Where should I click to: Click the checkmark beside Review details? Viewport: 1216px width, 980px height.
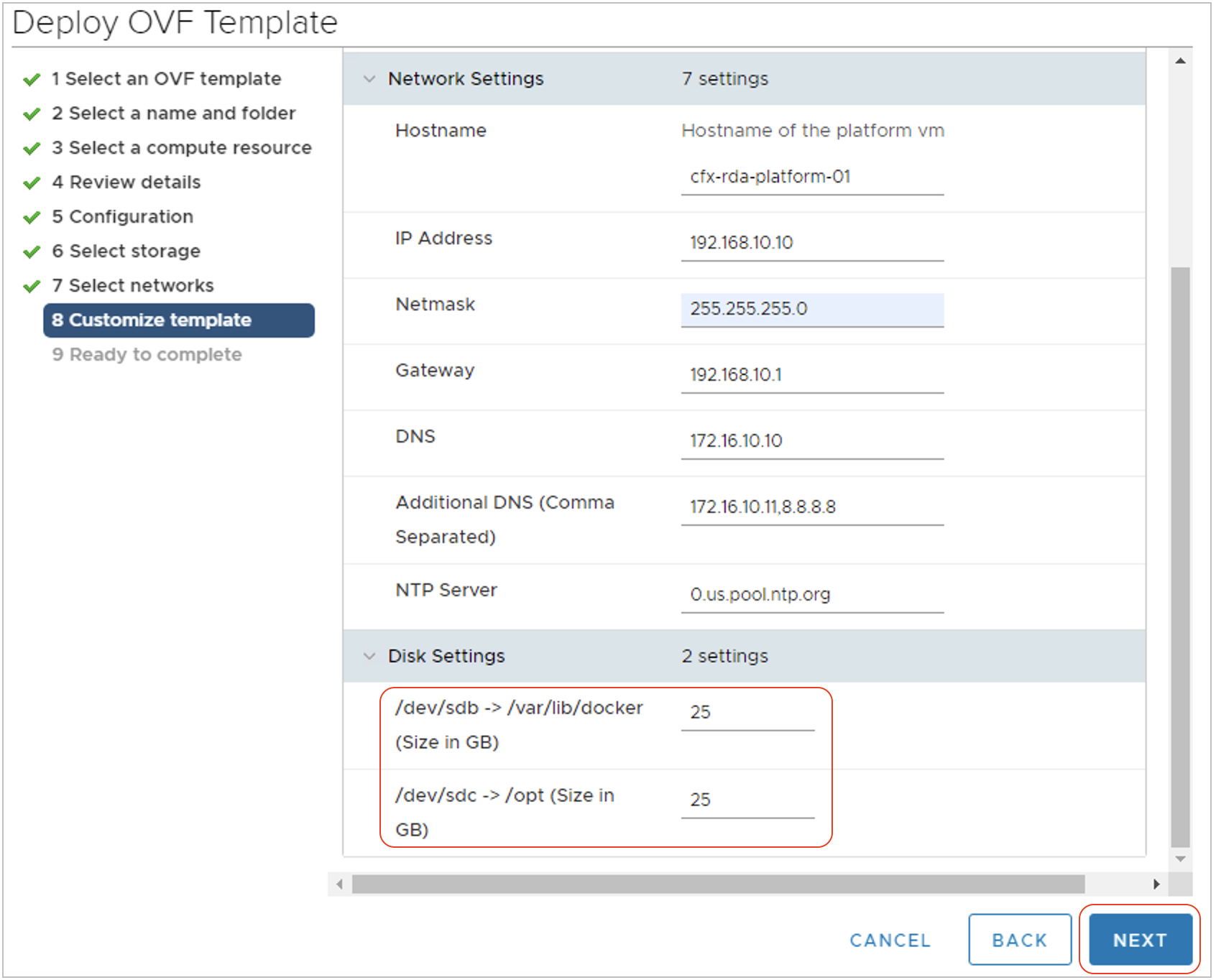pyautogui.click(x=32, y=182)
